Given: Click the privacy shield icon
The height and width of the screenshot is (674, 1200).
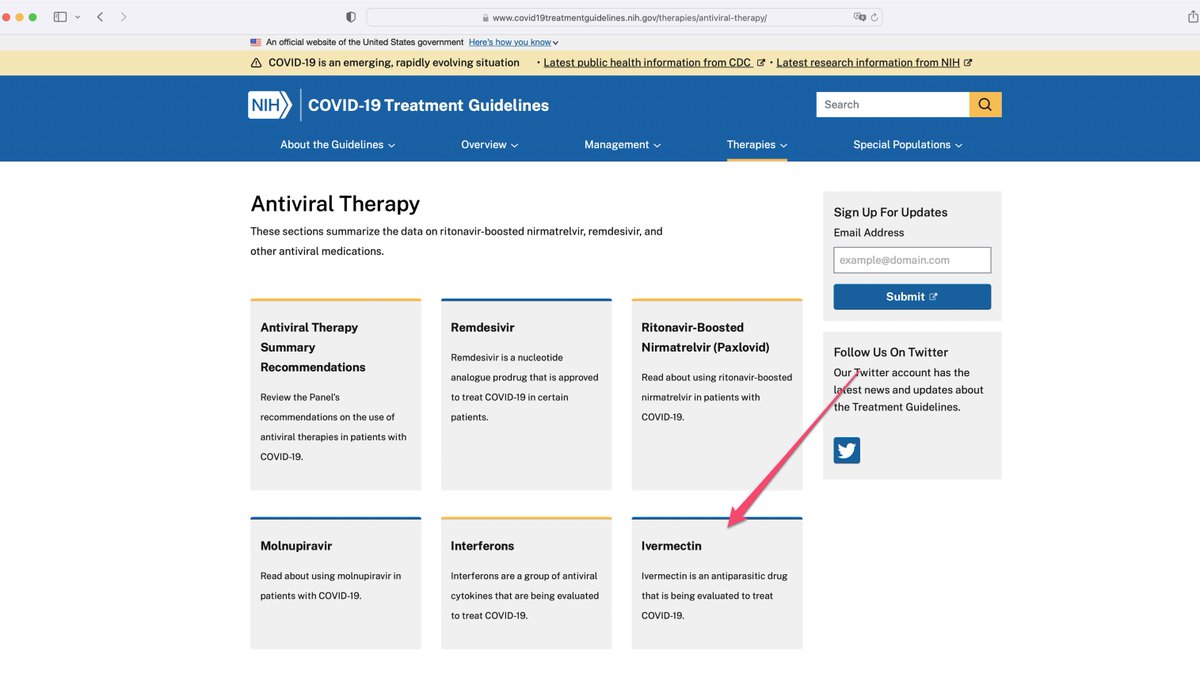Looking at the screenshot, I should [350, 17].
